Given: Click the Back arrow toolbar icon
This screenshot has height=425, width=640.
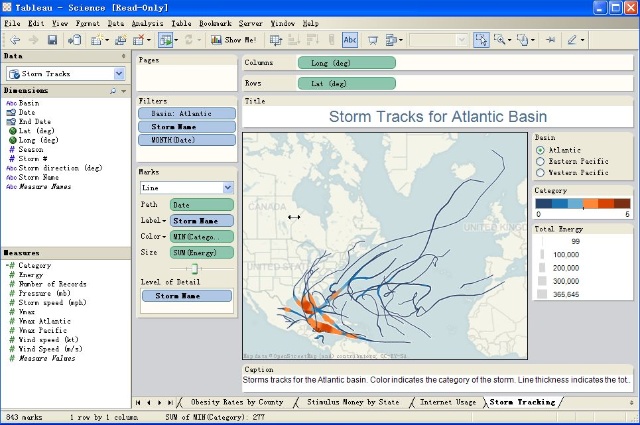Looking at the screenshot, I should pyautogui.click(x=15, y=40).
